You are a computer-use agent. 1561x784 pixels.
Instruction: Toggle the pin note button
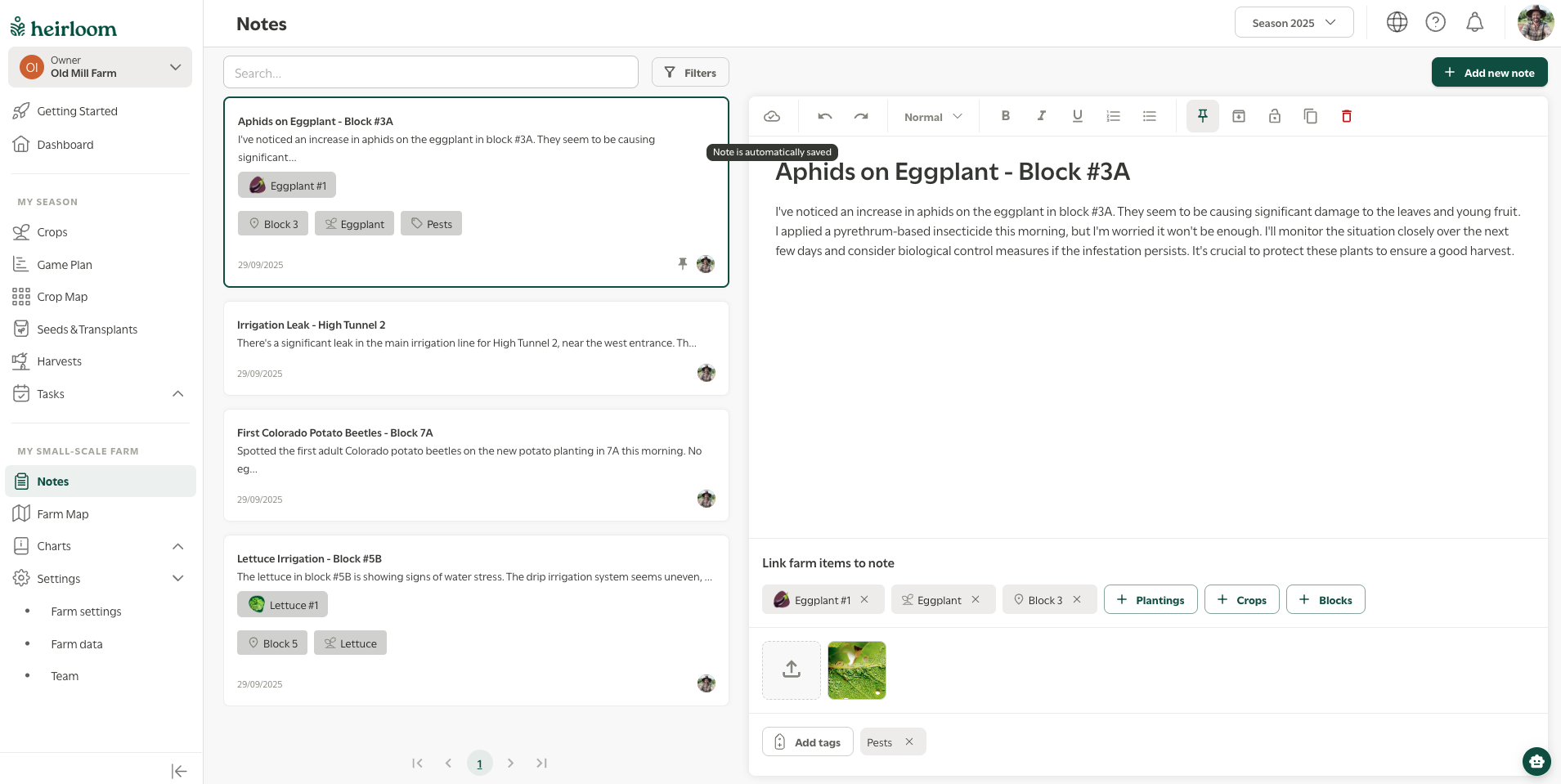tap(1202, 117)
